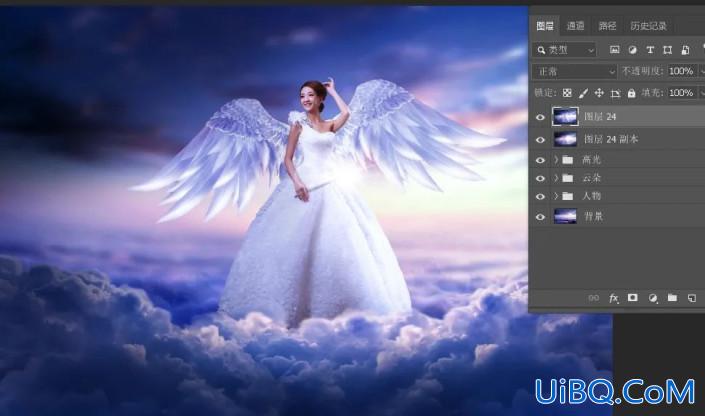Lock artboard nesting crop-style icon
The height and width of the screenshot is (416, 705).
click(616, 93)
